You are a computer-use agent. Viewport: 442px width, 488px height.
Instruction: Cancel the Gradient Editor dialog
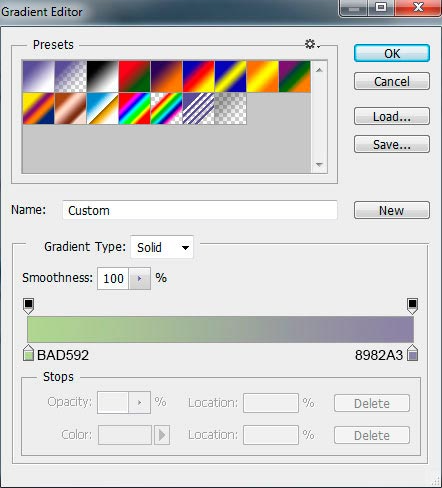click(x=392, y=81)
